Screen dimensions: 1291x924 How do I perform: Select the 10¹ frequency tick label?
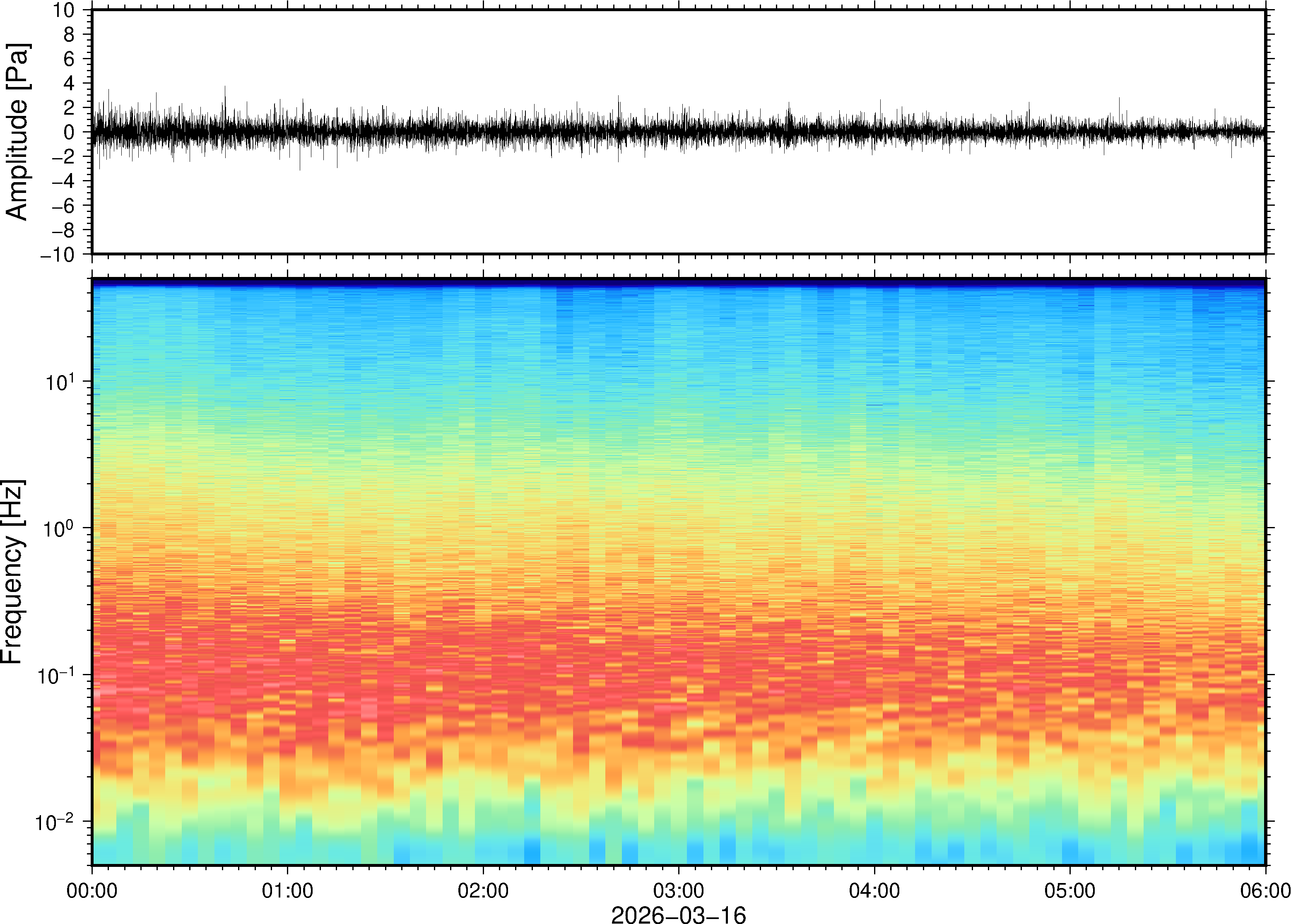[x=60, y=381]
